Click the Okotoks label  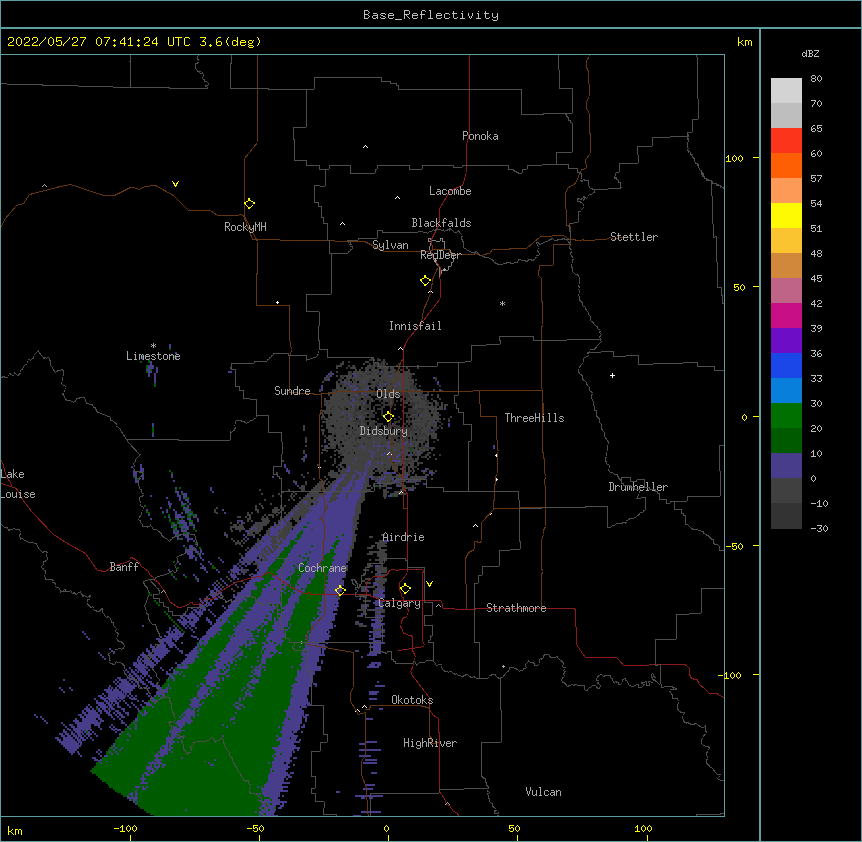tap(412, 700)
